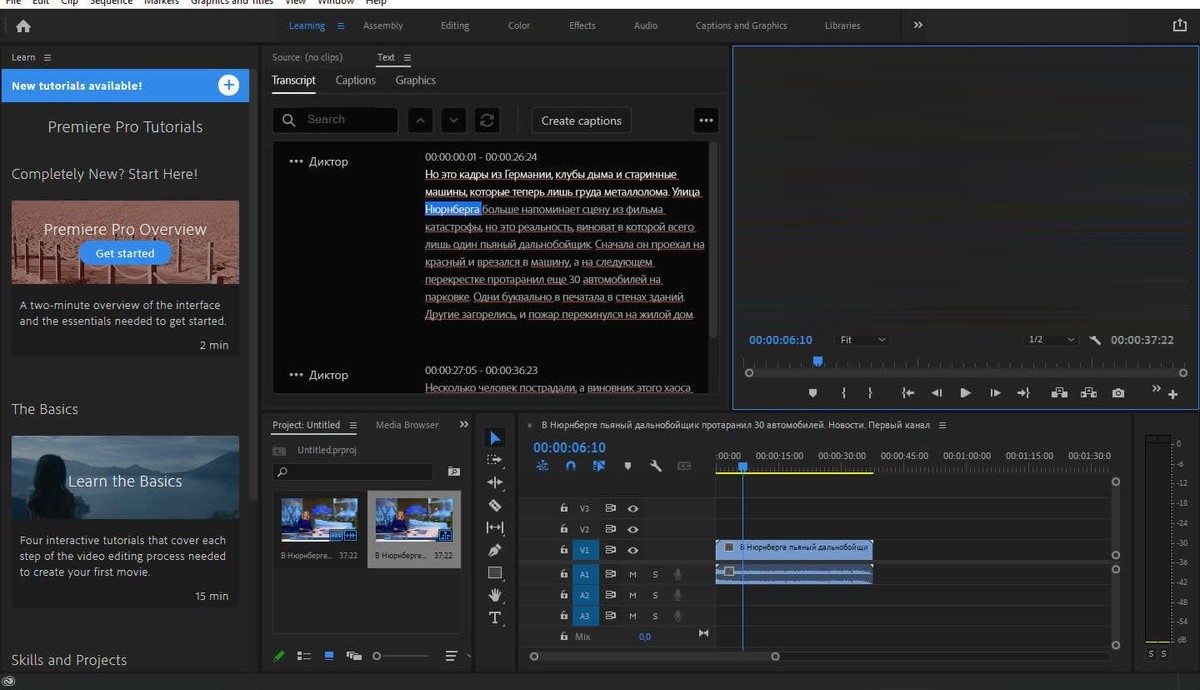Screen dimensions: 1200x690
Task: Click the Home icon
Action: coord(23,26)
